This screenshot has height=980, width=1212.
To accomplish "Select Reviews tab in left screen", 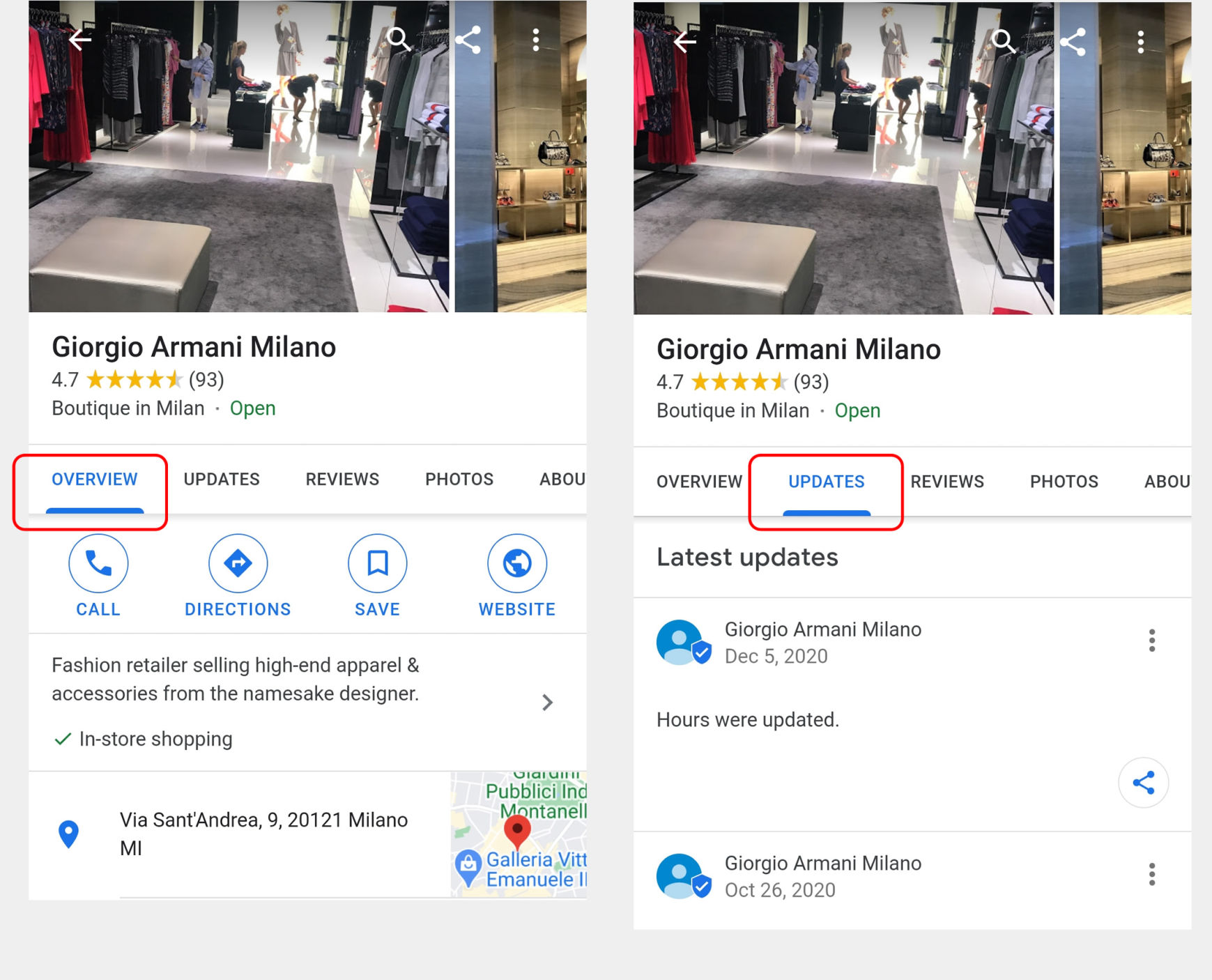I will pos(342,480).
